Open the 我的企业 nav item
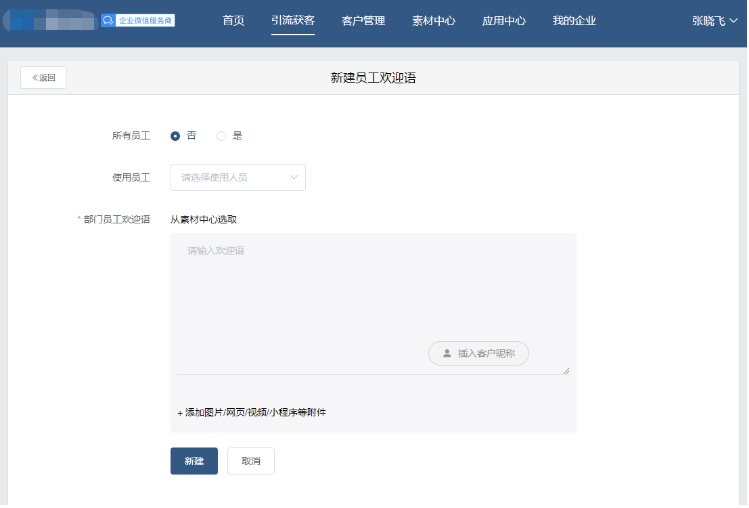 (x=574, y=20)
